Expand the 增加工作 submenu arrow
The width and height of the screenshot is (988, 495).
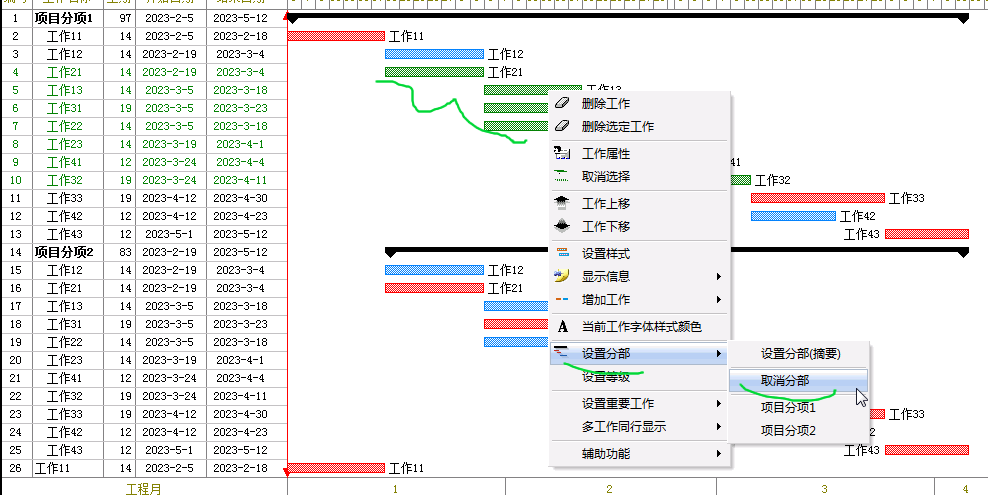click(718, 299)
